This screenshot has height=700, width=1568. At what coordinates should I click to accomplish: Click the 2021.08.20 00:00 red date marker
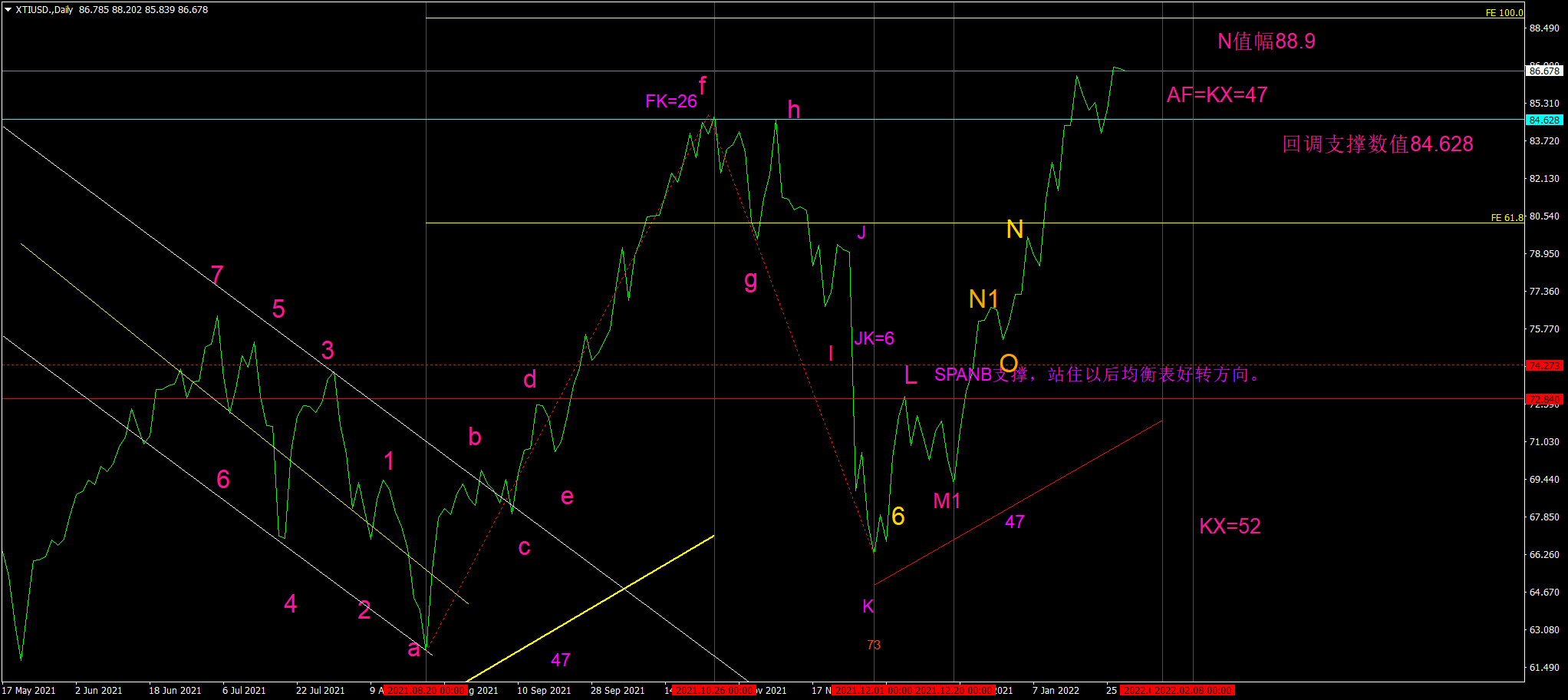click(425, 691)
